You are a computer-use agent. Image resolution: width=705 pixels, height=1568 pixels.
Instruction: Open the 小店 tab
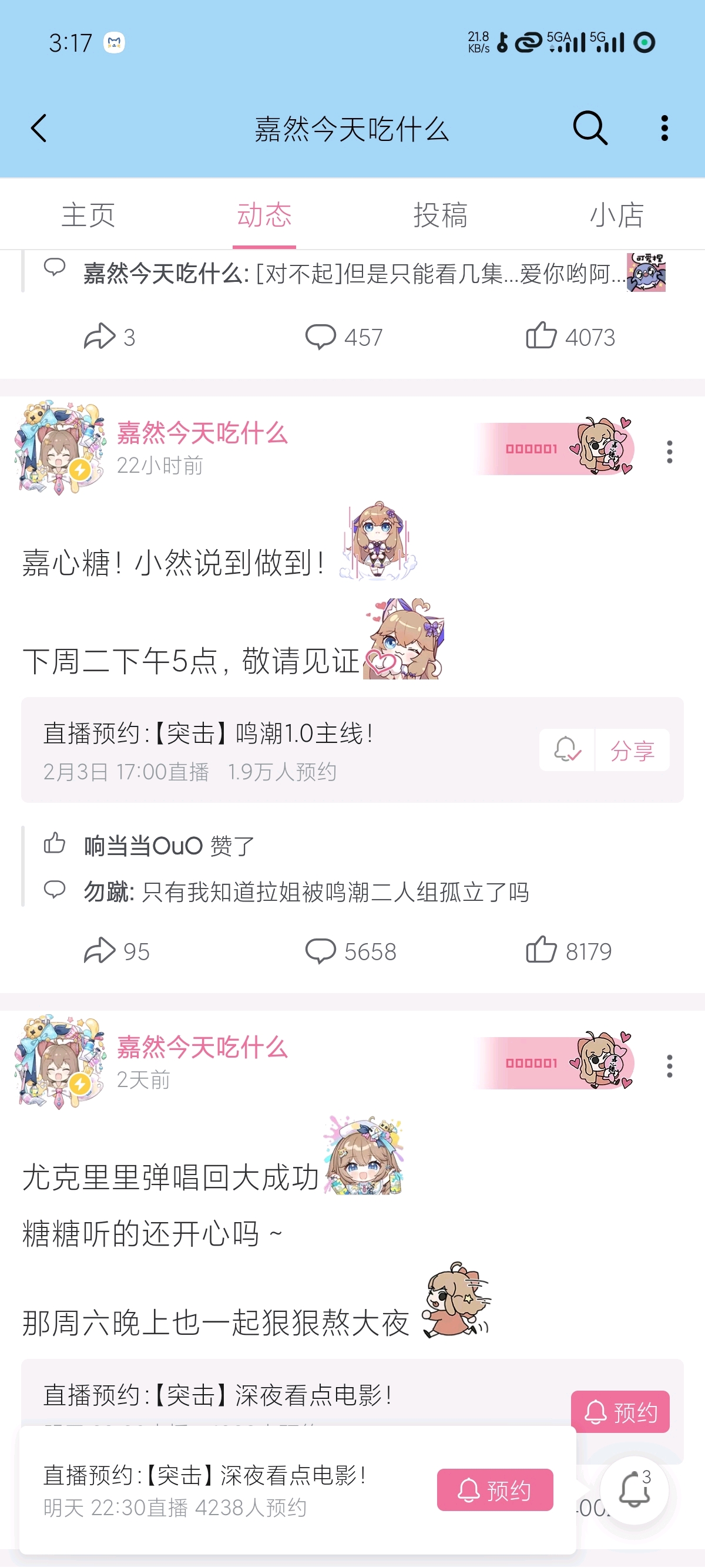point(617,215)
